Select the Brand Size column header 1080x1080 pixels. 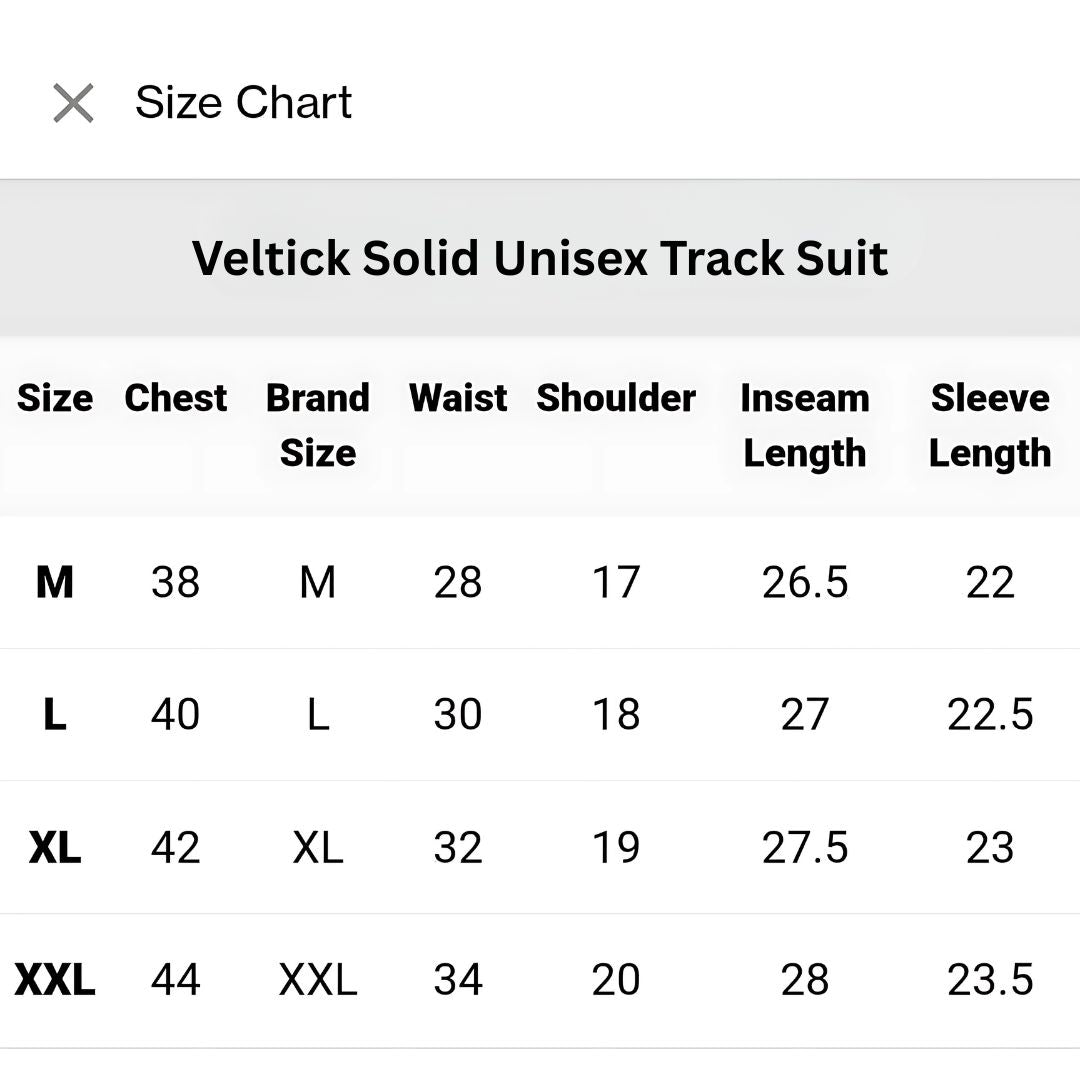[x=318, y=425]
